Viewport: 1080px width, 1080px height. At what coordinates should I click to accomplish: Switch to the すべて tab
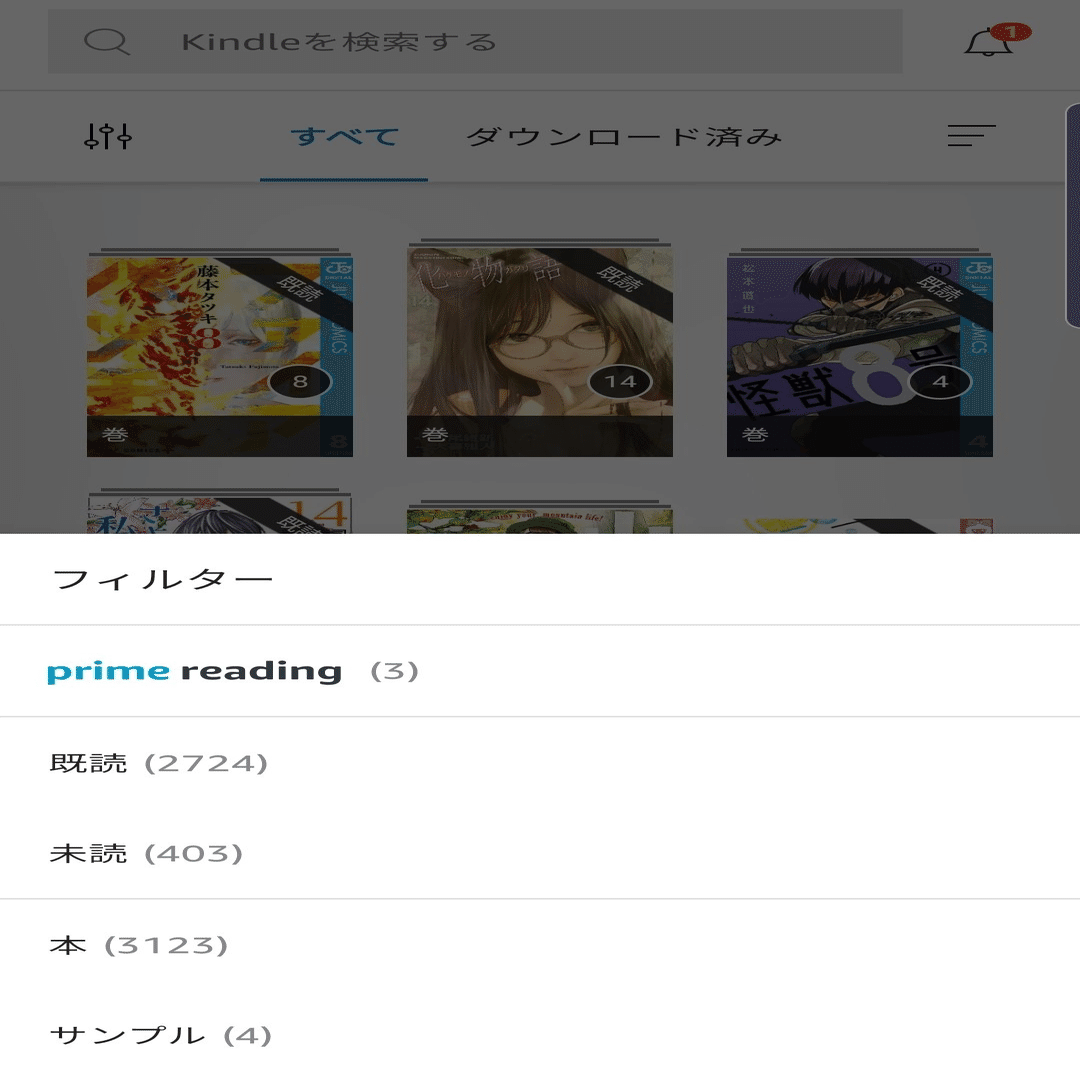point(344,136)
